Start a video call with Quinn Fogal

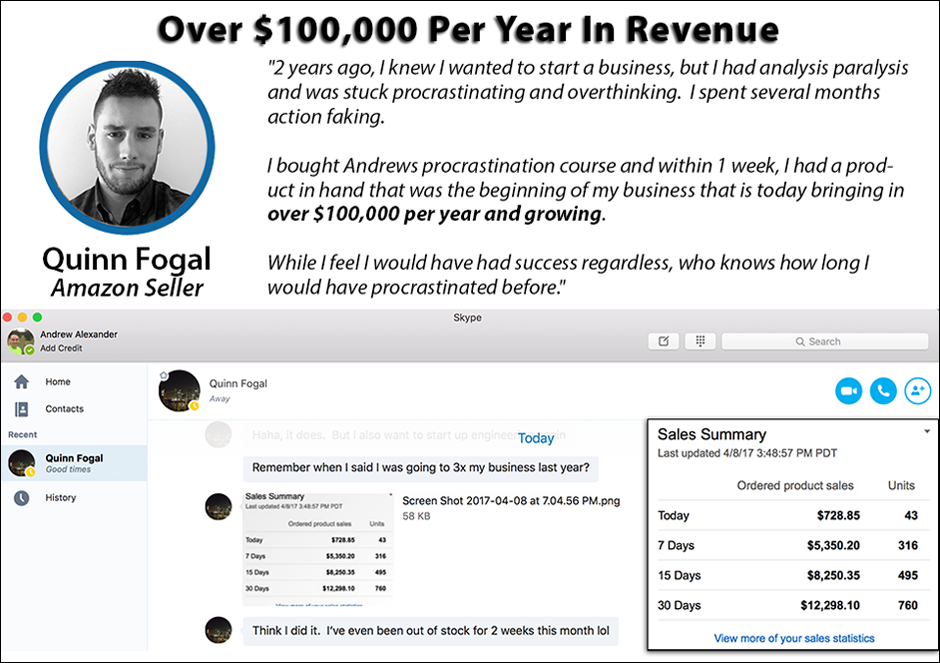849,391
